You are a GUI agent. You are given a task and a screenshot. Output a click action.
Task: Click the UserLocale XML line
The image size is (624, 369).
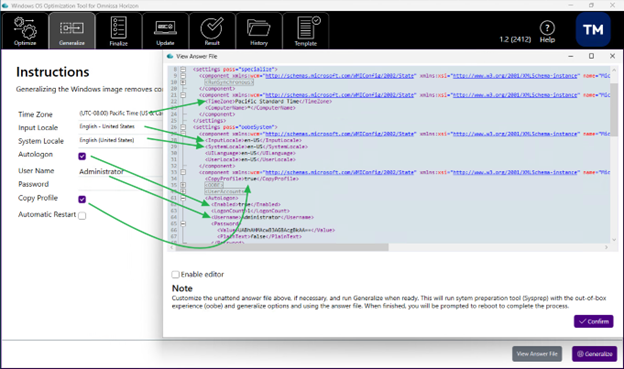(x=250, y=159)
